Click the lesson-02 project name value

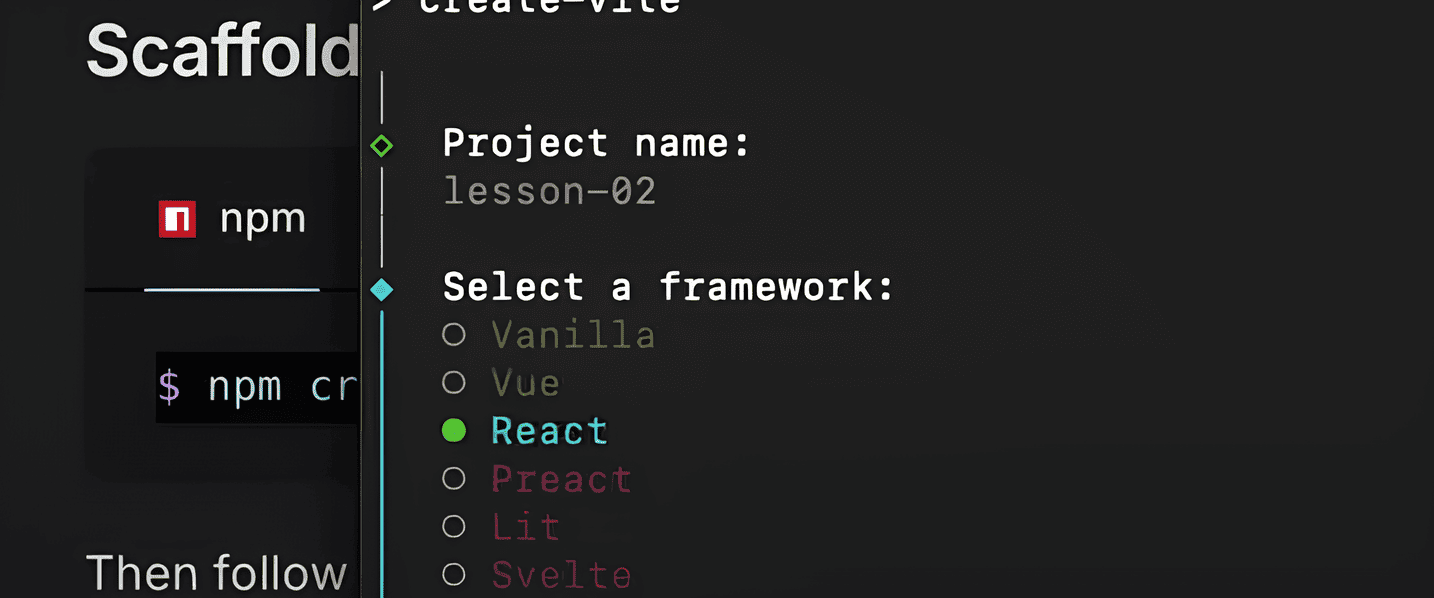point(549,190)
